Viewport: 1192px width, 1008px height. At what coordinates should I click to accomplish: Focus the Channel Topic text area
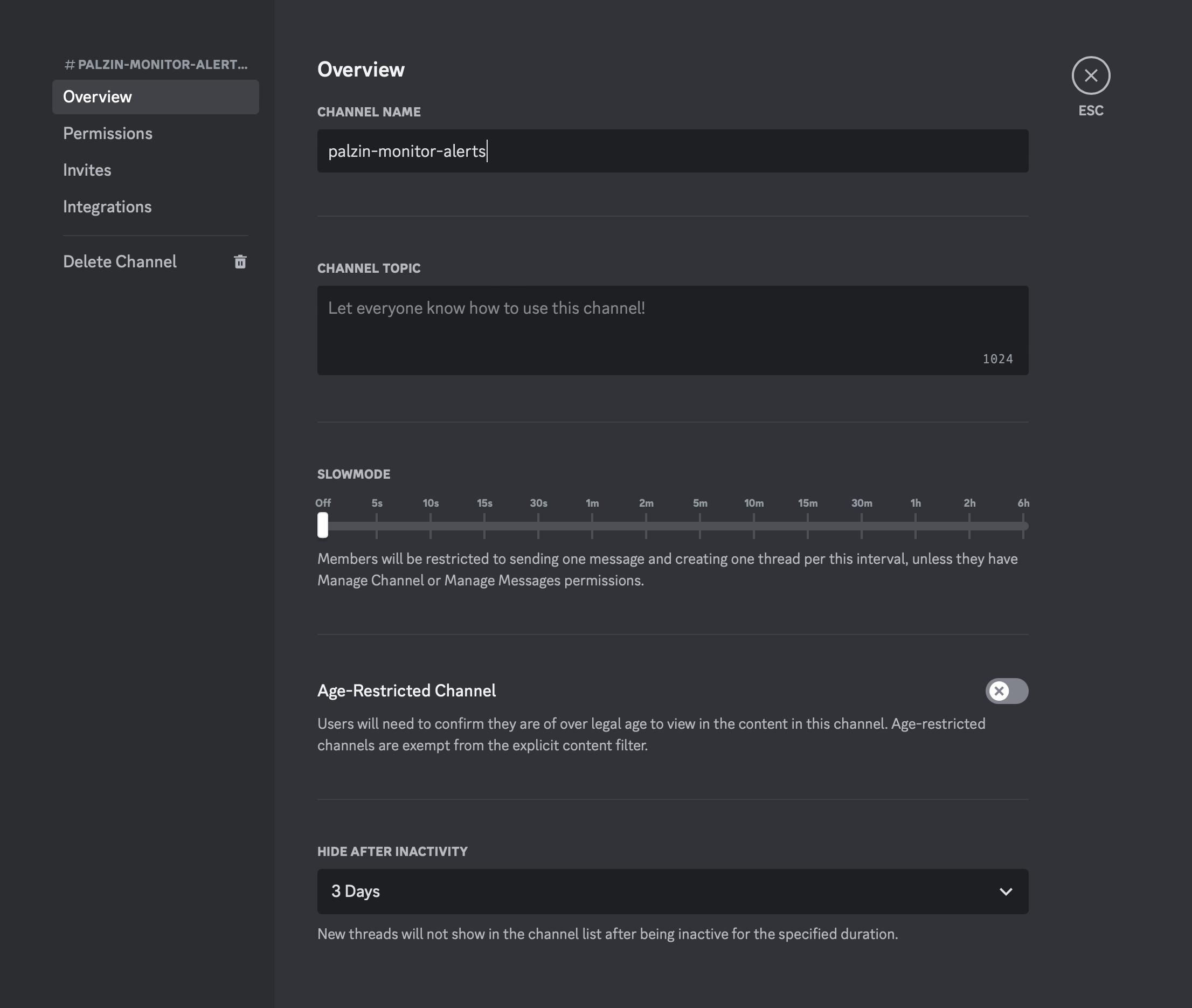672,330
